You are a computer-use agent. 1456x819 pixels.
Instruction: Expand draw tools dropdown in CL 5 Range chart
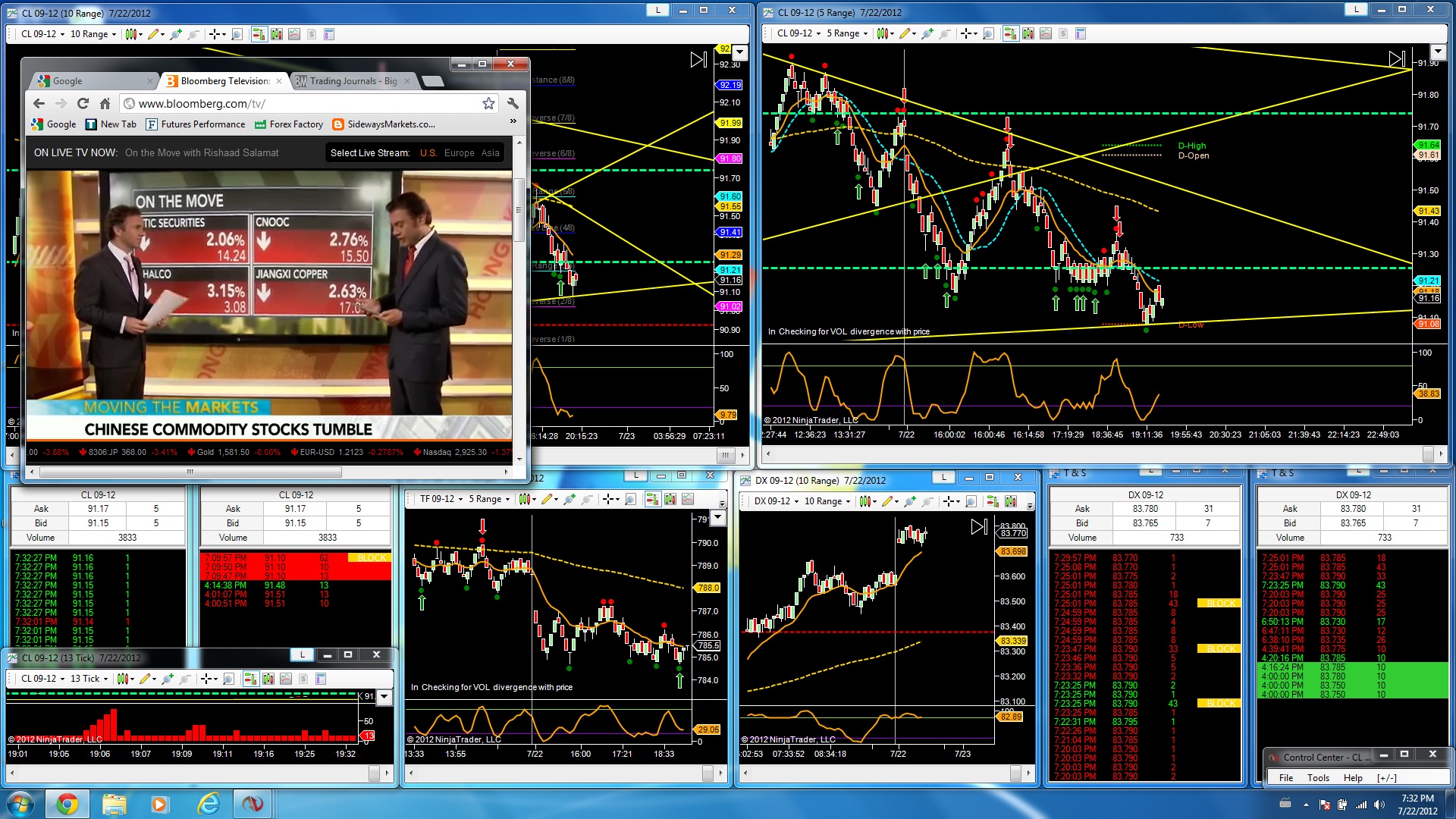(915, 33)
